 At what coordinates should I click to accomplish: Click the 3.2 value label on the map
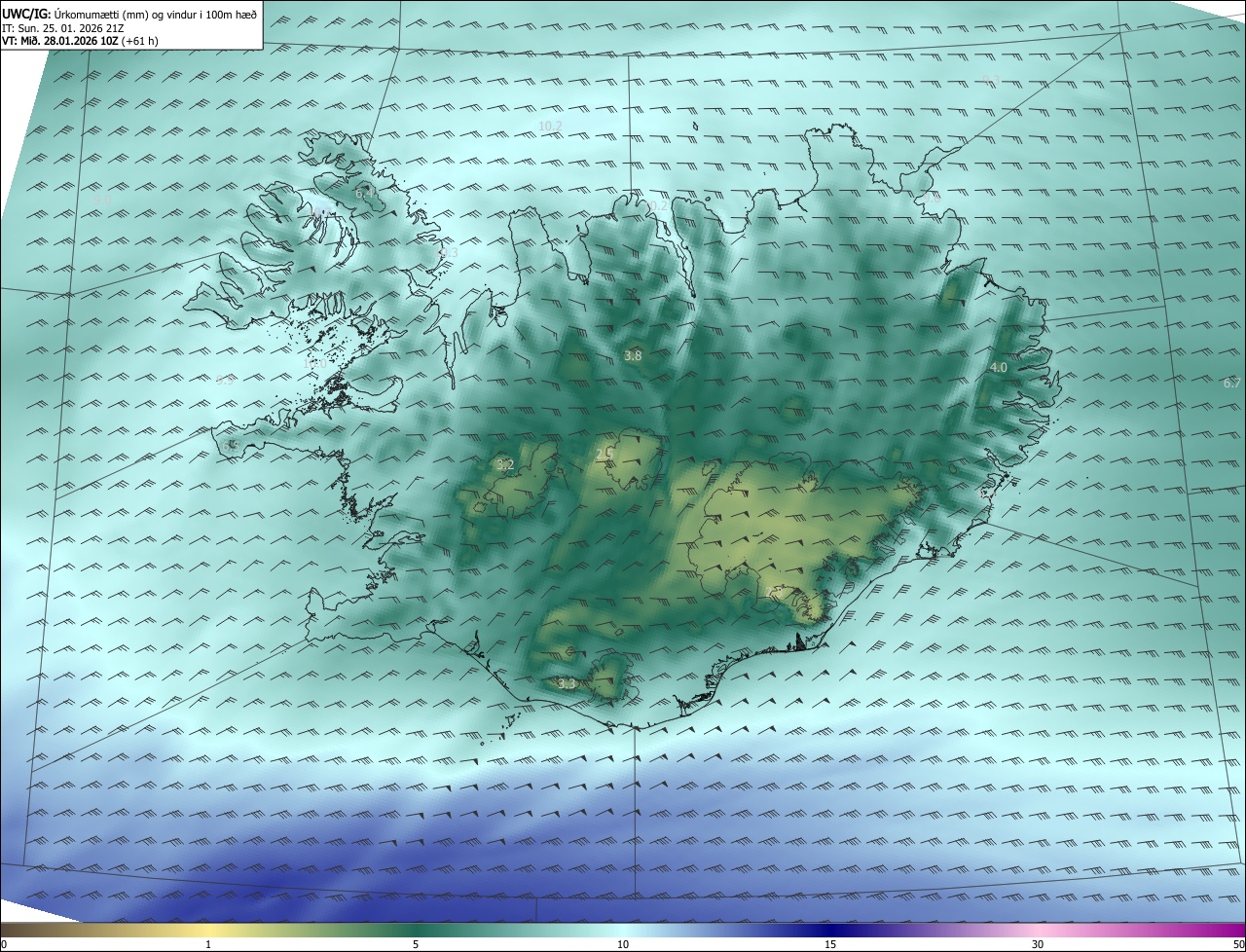pos(504,465)
